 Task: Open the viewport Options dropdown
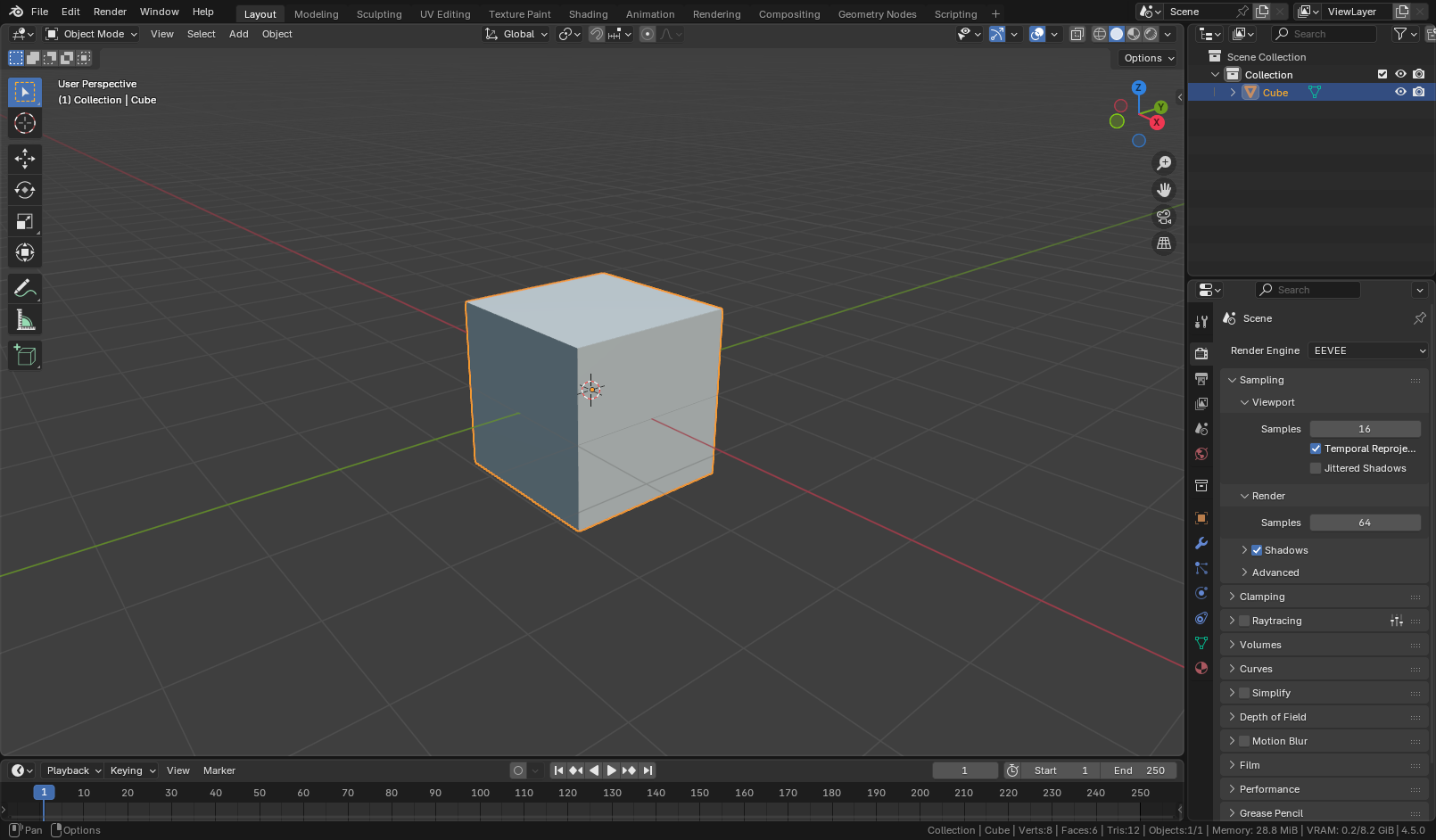click(x=1149, y=58)
